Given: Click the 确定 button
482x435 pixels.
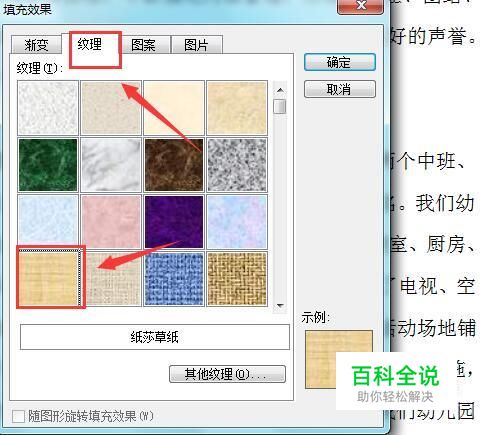Looking at the screenshot, I should point(340,62).
